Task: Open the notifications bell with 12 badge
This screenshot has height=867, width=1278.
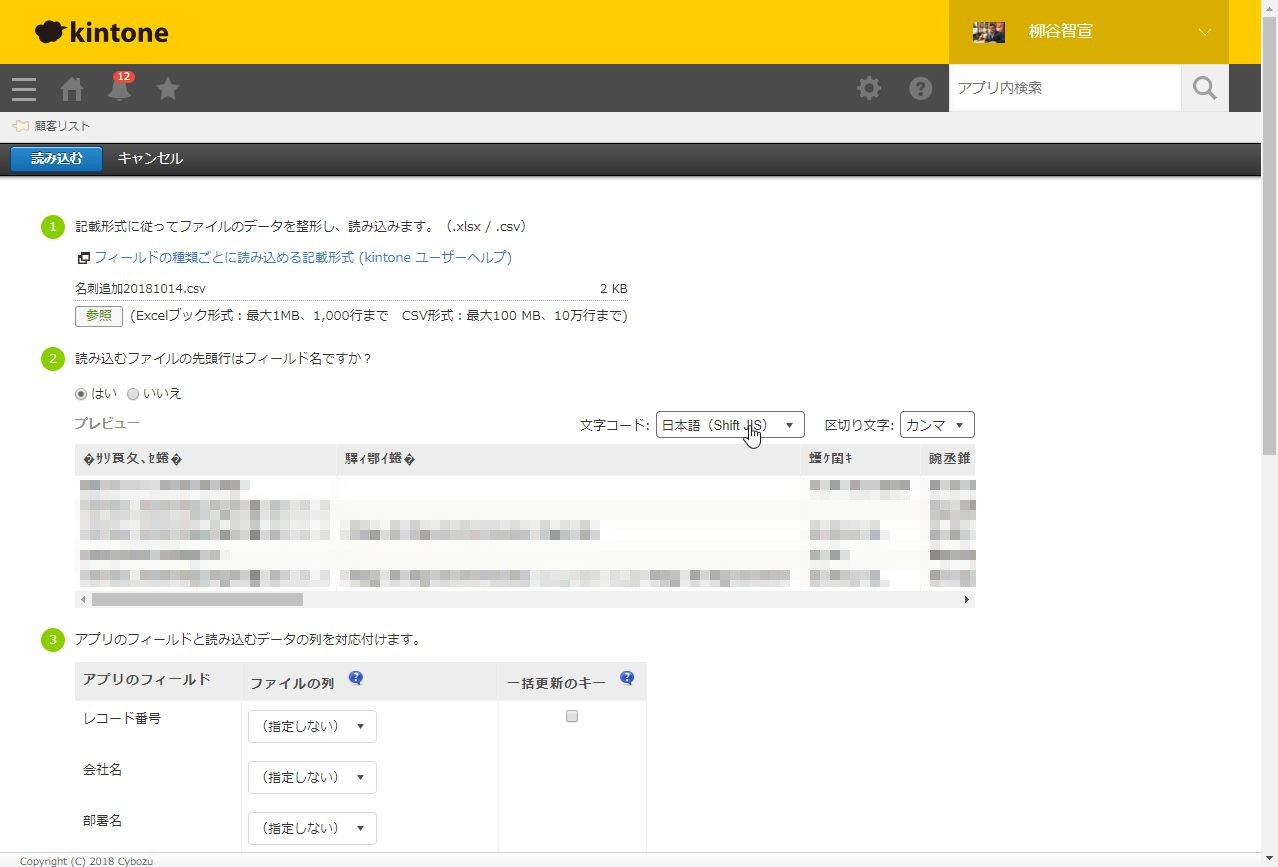Action: pos(119,88)
